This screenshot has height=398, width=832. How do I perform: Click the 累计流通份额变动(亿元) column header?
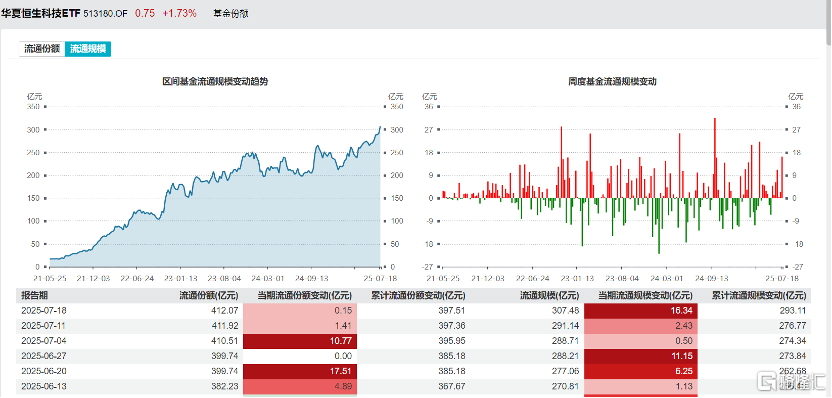click(x=417, y=296)
